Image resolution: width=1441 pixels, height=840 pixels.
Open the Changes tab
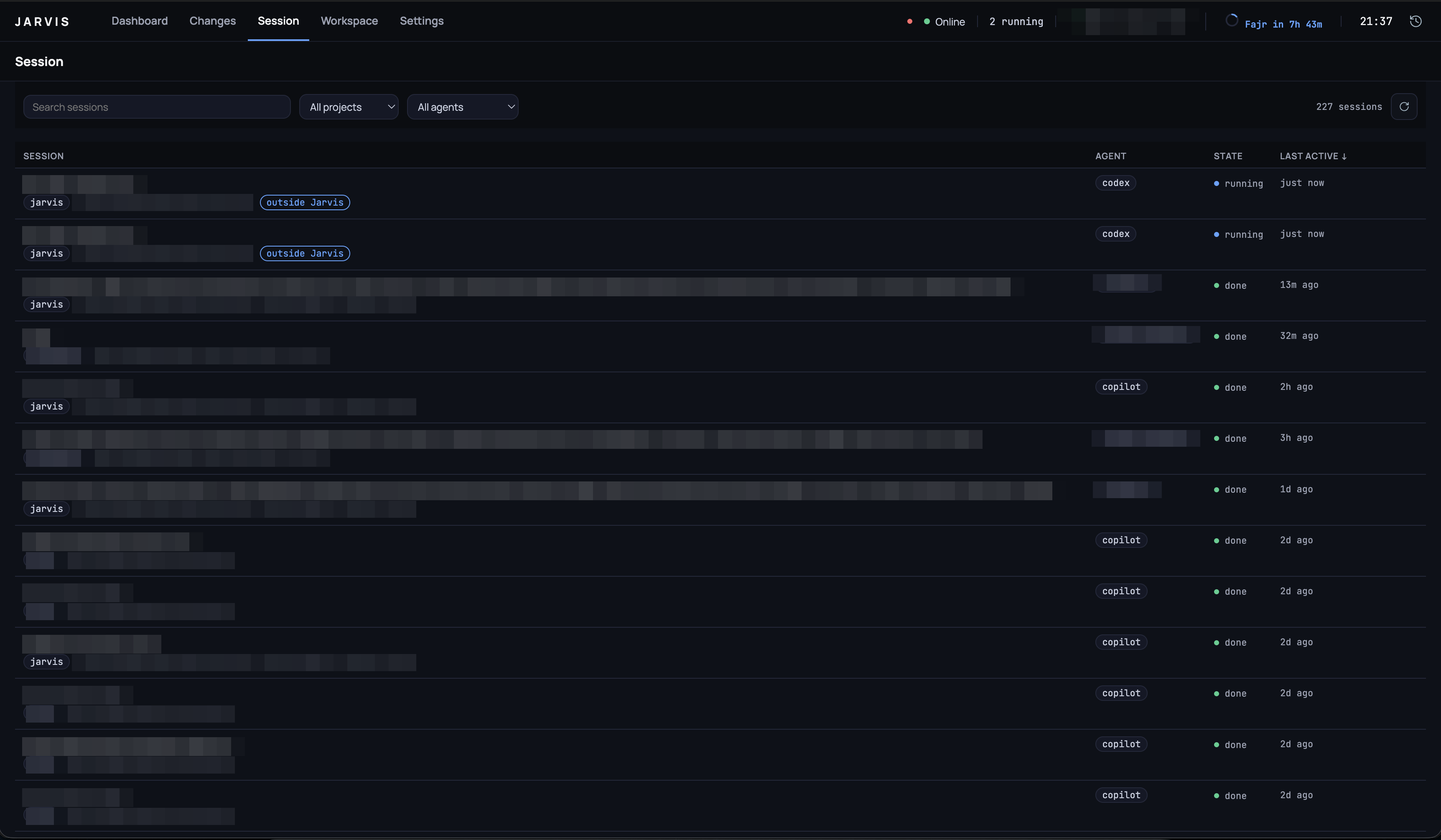pos(213,20)
